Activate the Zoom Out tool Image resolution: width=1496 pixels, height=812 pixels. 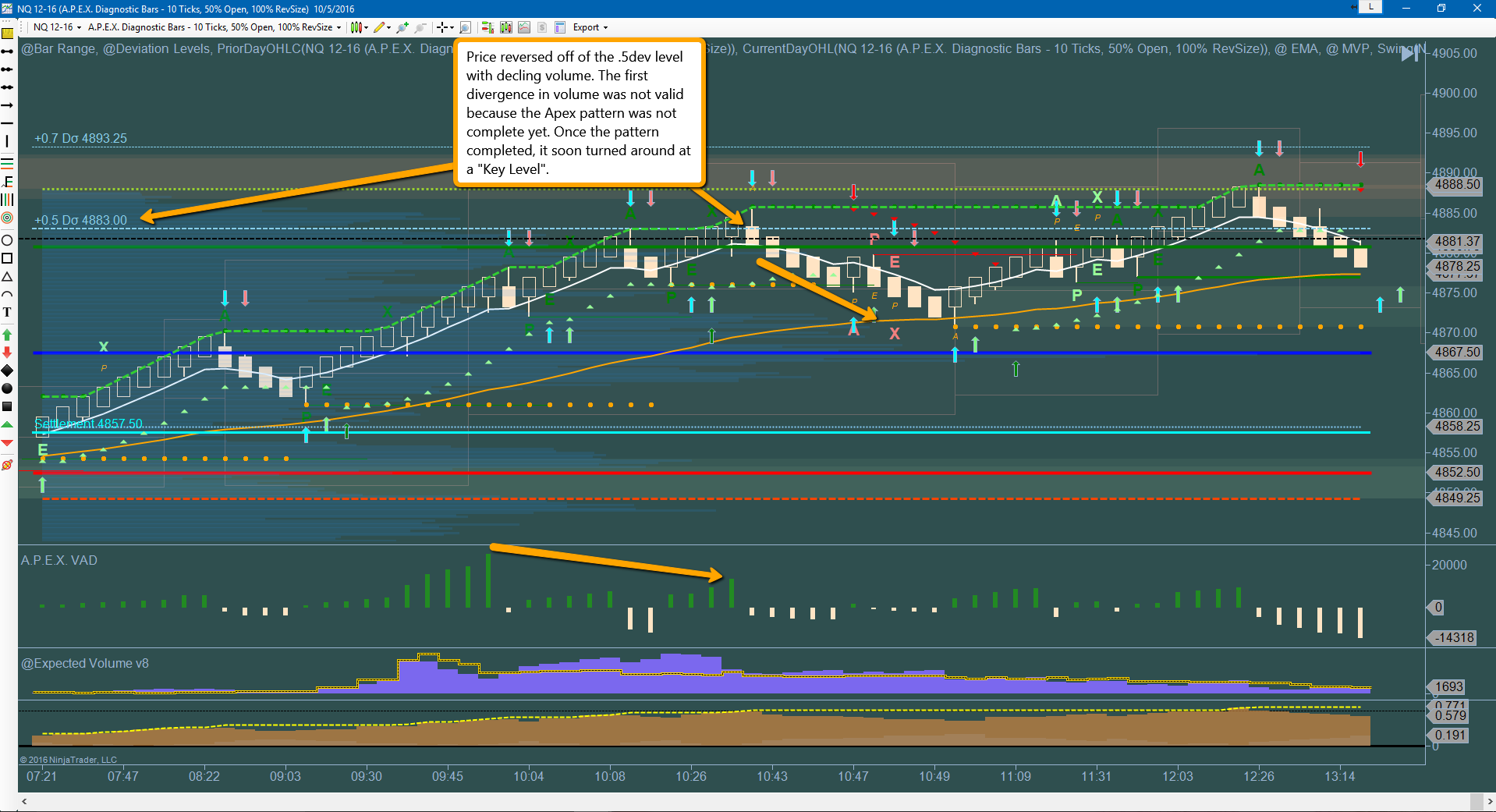coord(420,27)
